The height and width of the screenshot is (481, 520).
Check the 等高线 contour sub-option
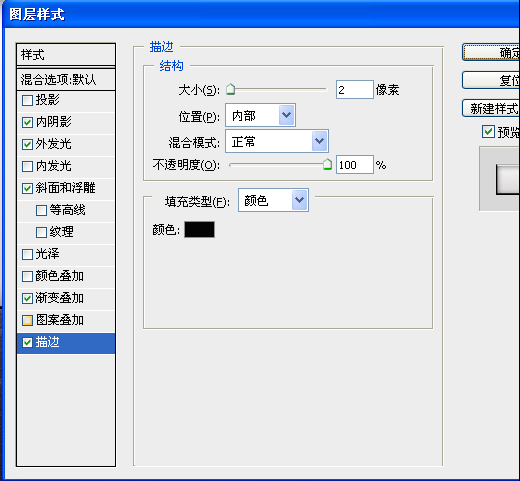41,210
